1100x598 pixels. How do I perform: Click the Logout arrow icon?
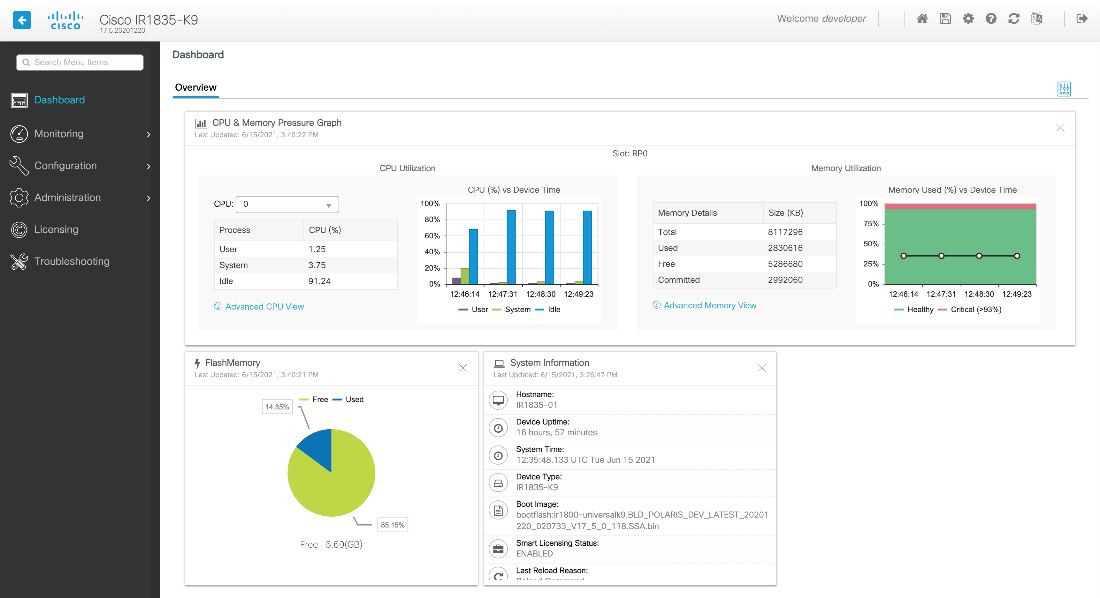click(x=1082, y=19)
